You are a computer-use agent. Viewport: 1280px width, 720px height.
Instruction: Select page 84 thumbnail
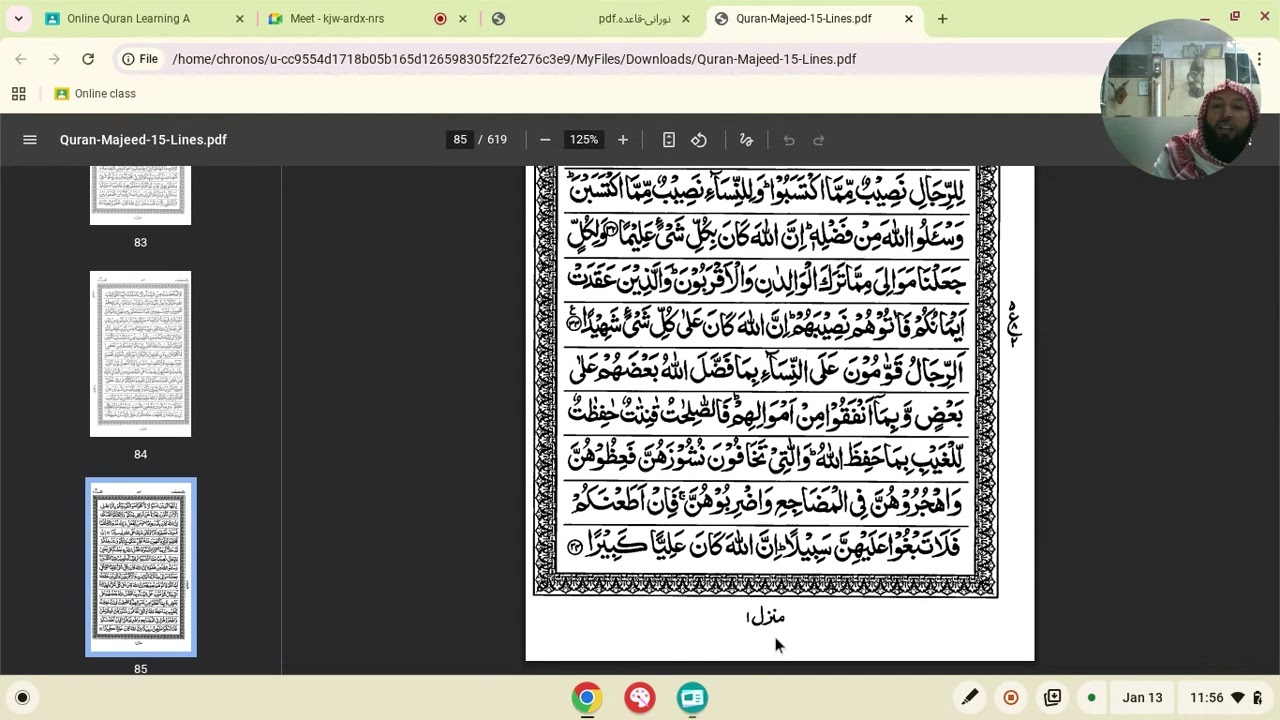click(140, 354)
